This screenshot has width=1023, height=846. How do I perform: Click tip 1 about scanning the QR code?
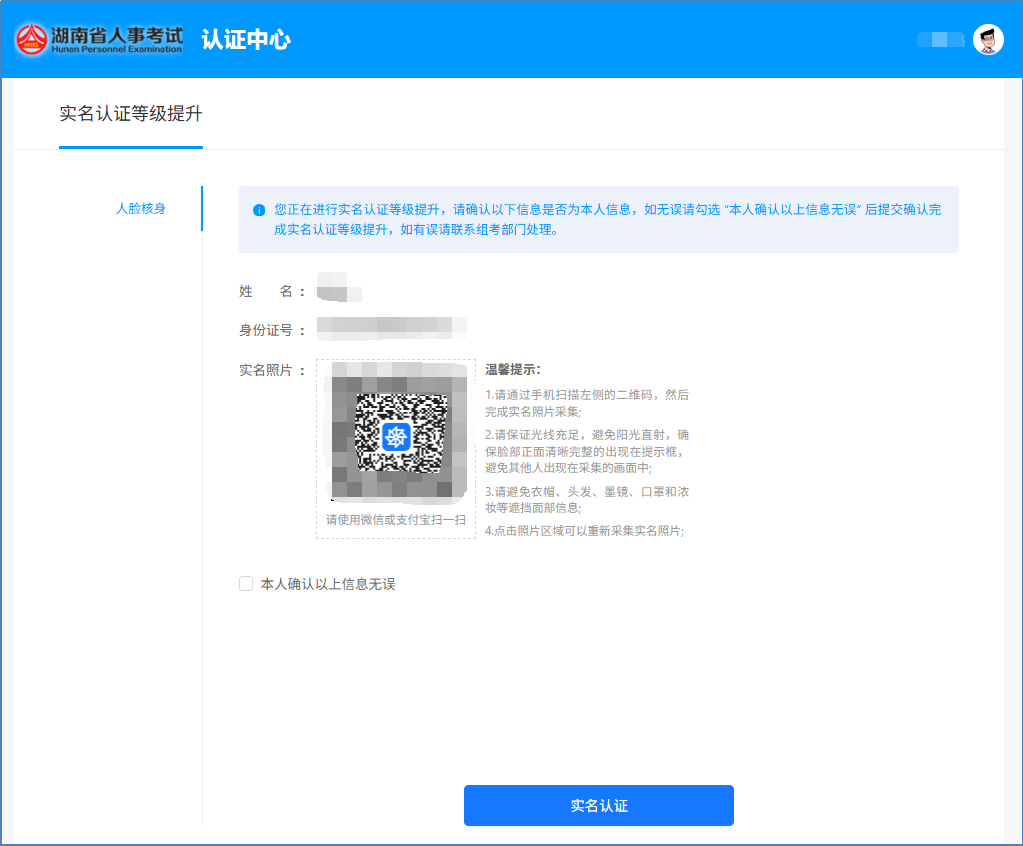tap(586, 403)
